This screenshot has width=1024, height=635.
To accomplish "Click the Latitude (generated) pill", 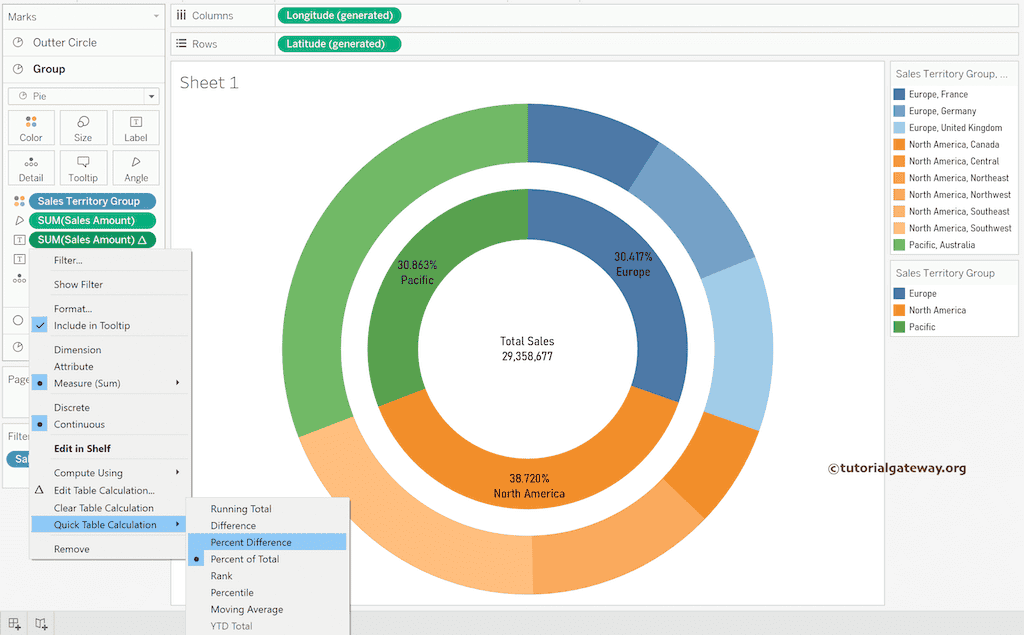I will (338, 44).
